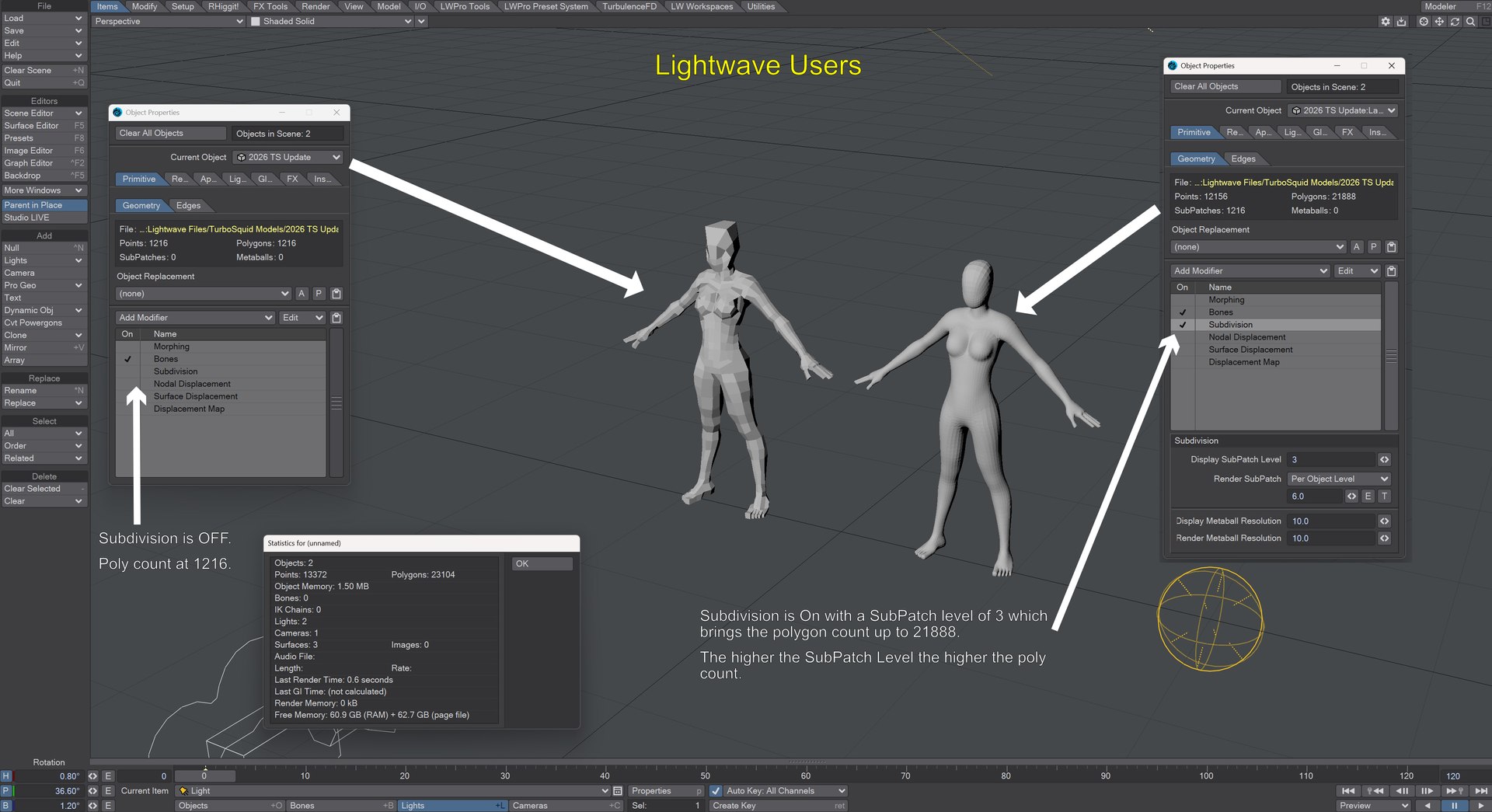
Task: Switch to Edges tab in left Object Properties
Action: 188,206
